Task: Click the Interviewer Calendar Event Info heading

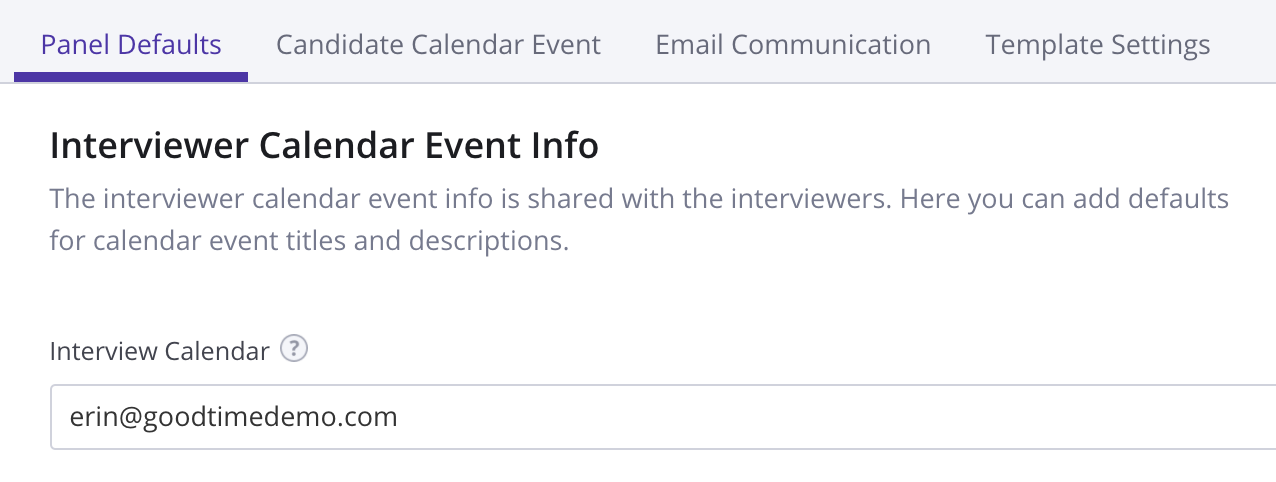Action: tap(324, 146)
